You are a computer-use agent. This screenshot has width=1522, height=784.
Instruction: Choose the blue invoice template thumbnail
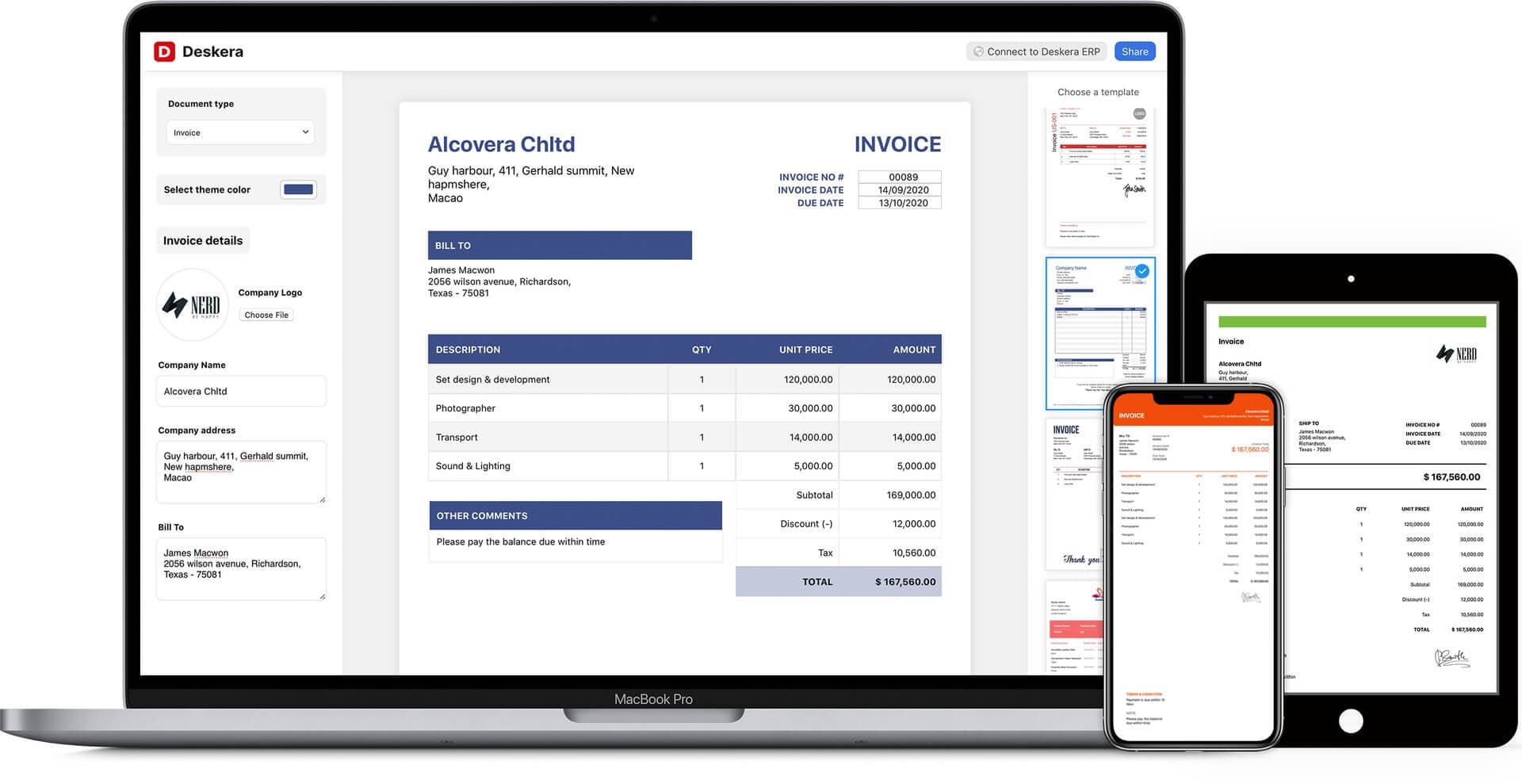[x=1099, y=333]
